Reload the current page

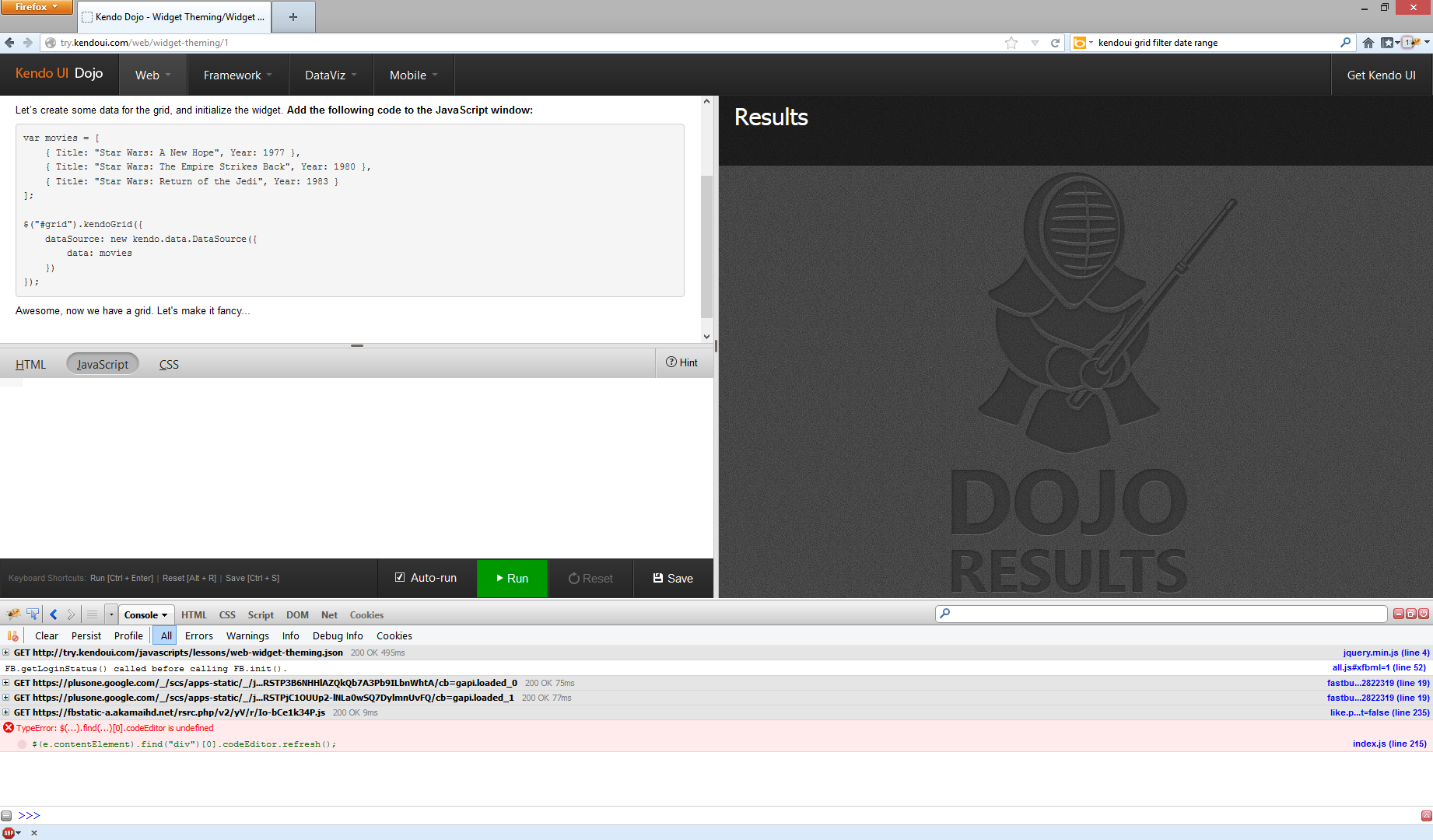coord(1056,43)
